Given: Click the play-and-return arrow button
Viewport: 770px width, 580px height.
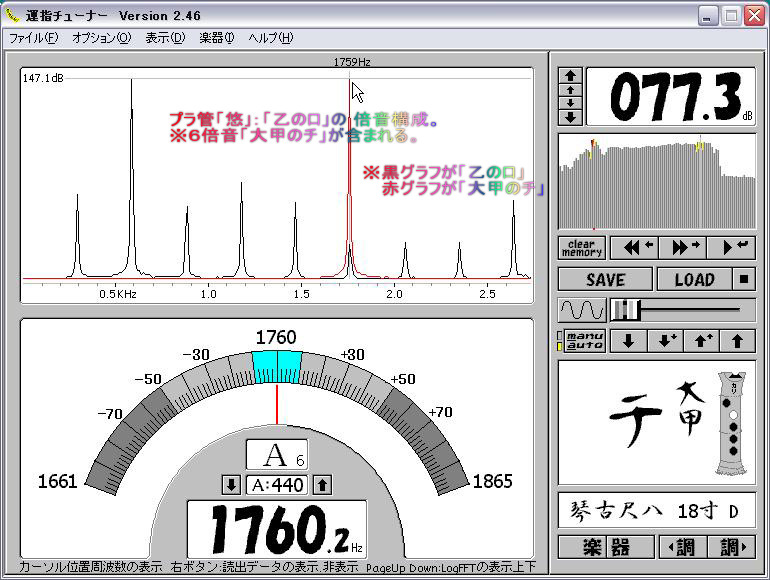Looking at the screenshot, I should [731, 248].
